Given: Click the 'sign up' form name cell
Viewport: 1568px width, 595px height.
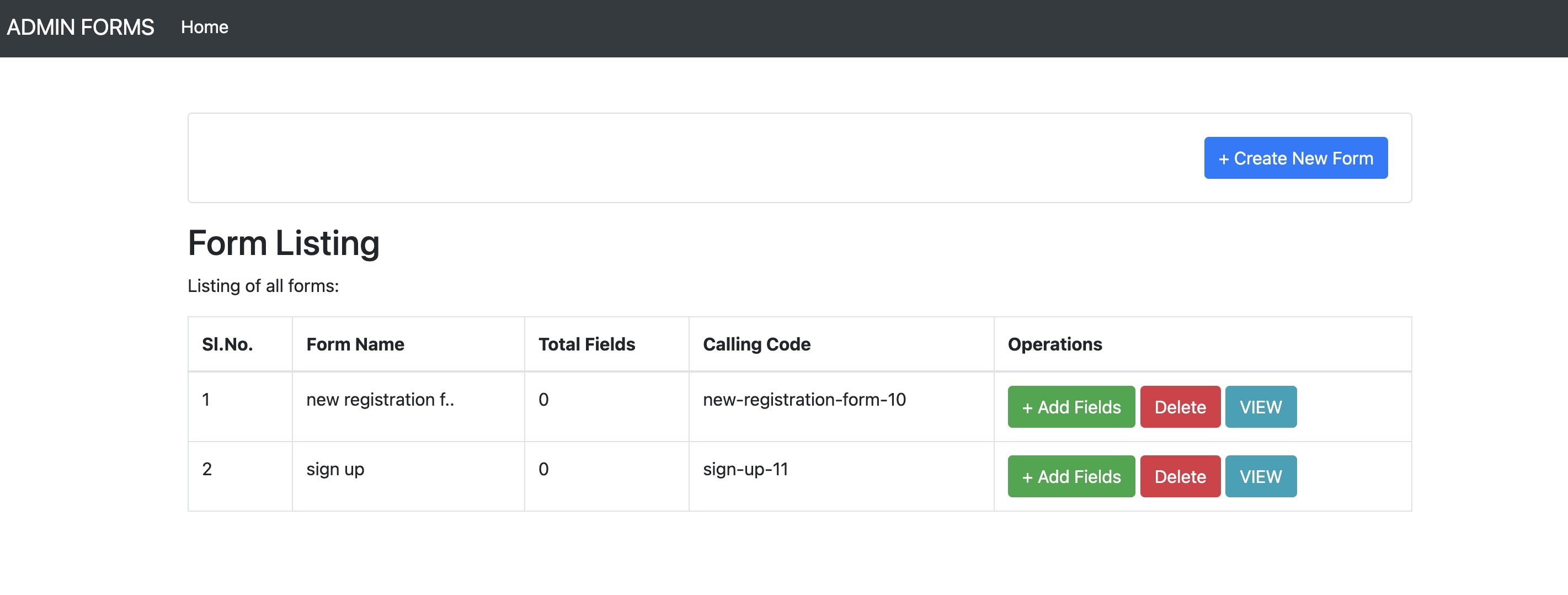Looking at the screenshot, I should click(x=335, y=469).
